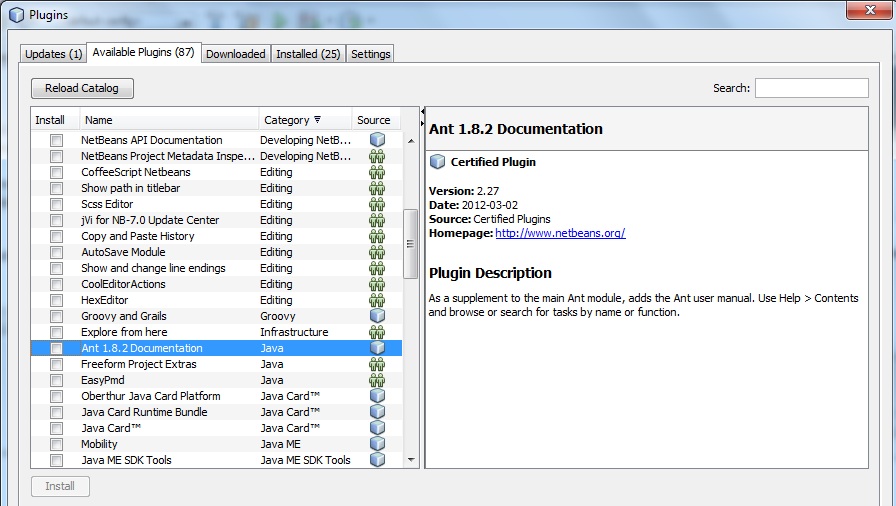Click the community source icon for CoffeeScript Netbeans

pyautogui.click(x=377, y=172)
